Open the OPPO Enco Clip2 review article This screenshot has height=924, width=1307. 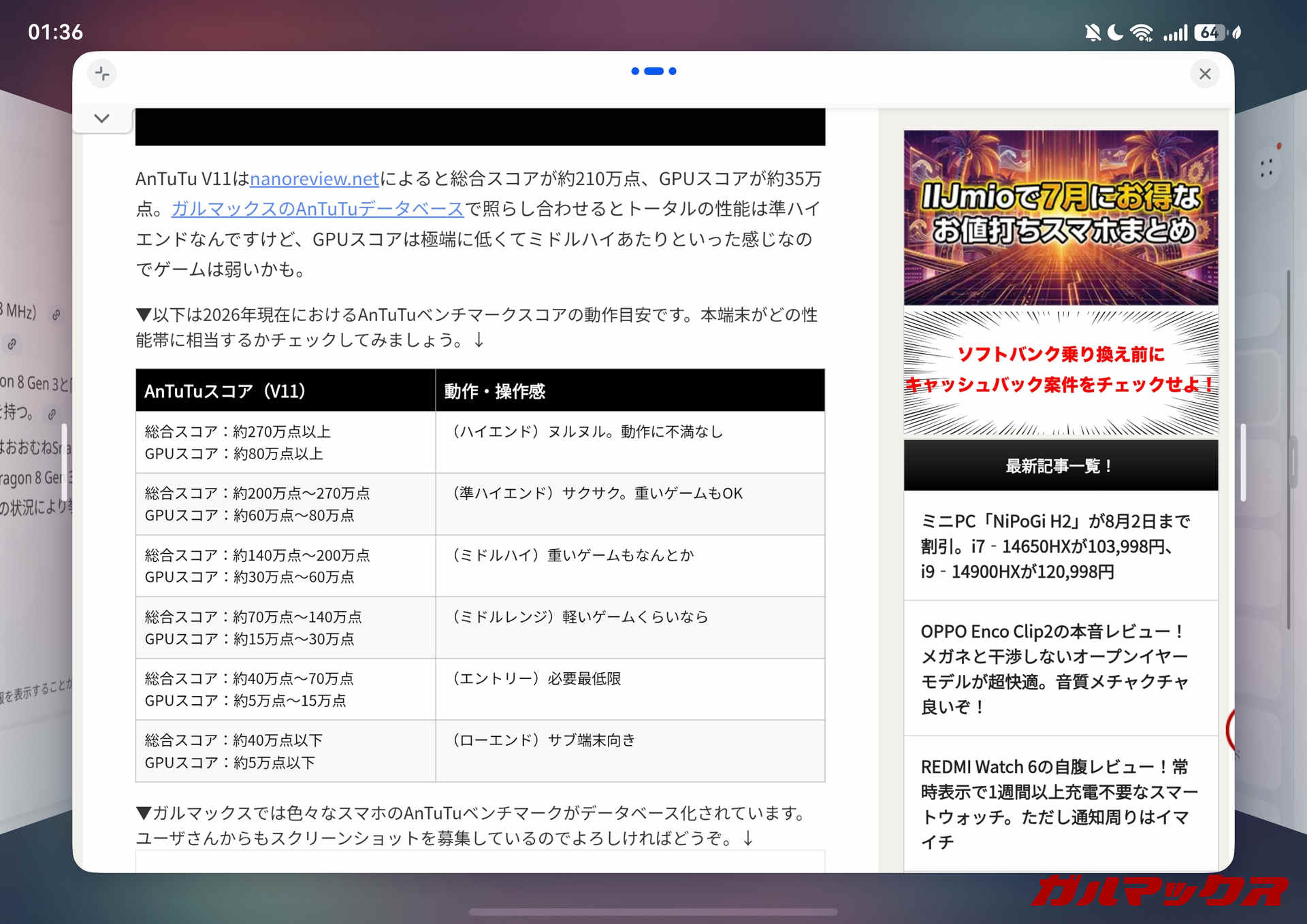point(1061,668)
